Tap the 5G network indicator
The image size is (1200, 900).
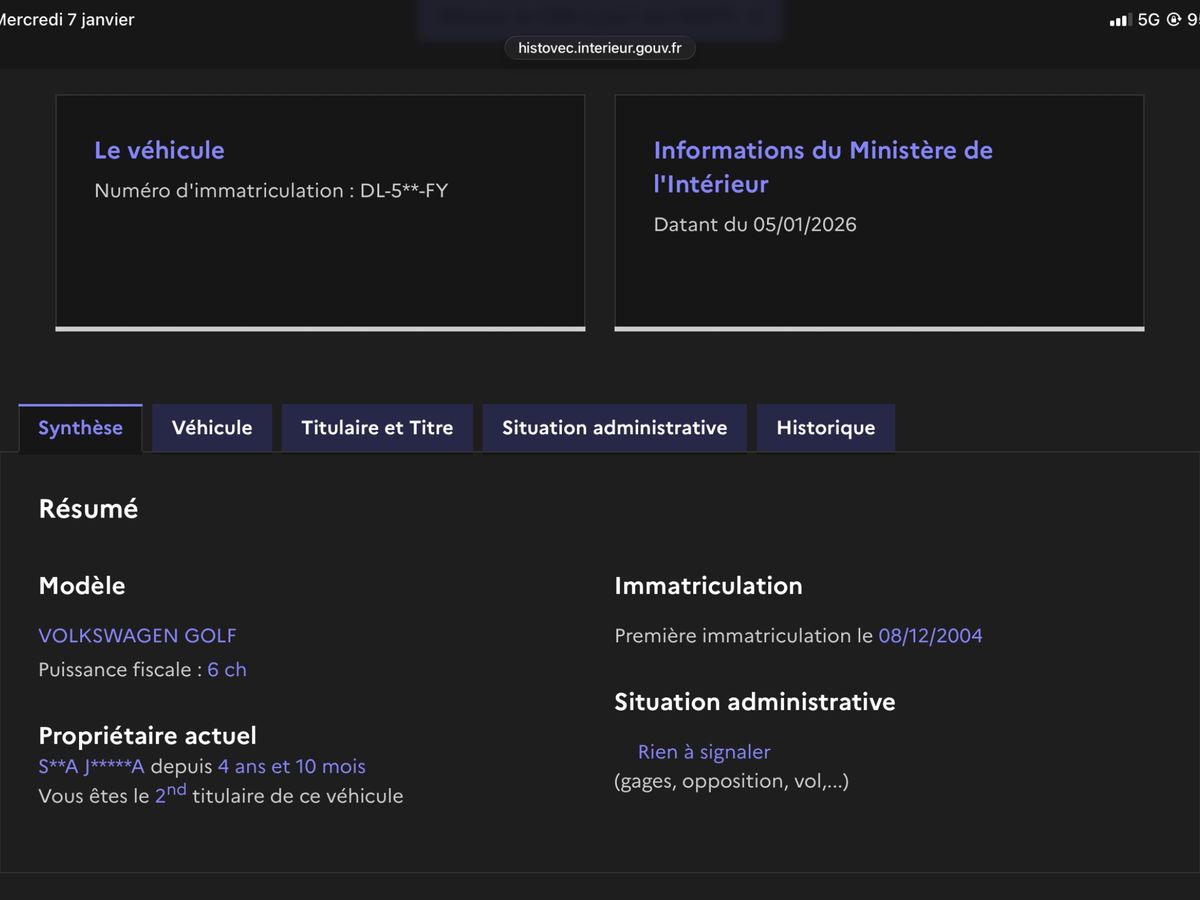pyautogui.click(x=1148, y=19)
